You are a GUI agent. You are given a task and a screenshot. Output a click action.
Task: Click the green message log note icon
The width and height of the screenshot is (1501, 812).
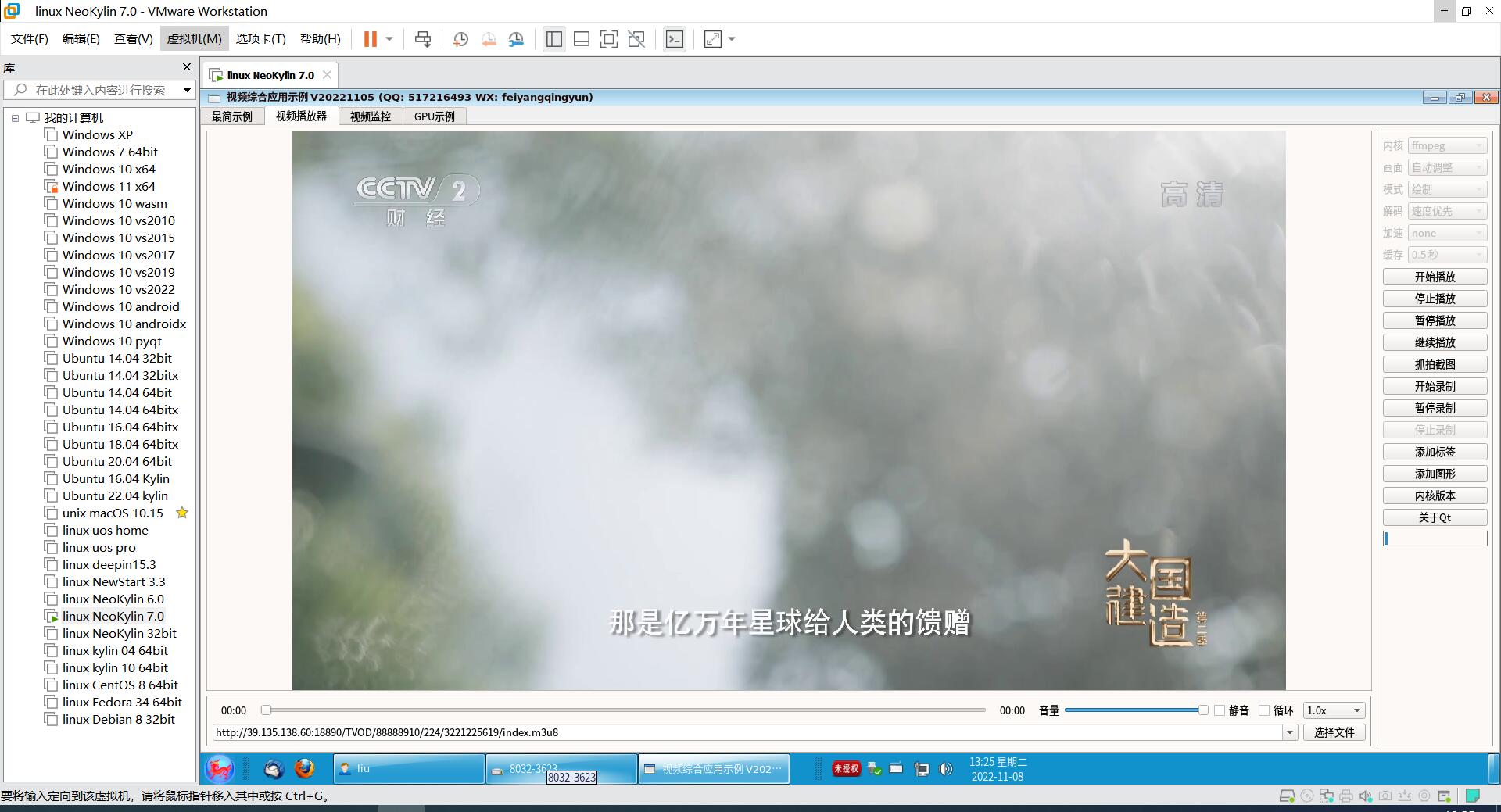pos(1473,796)
